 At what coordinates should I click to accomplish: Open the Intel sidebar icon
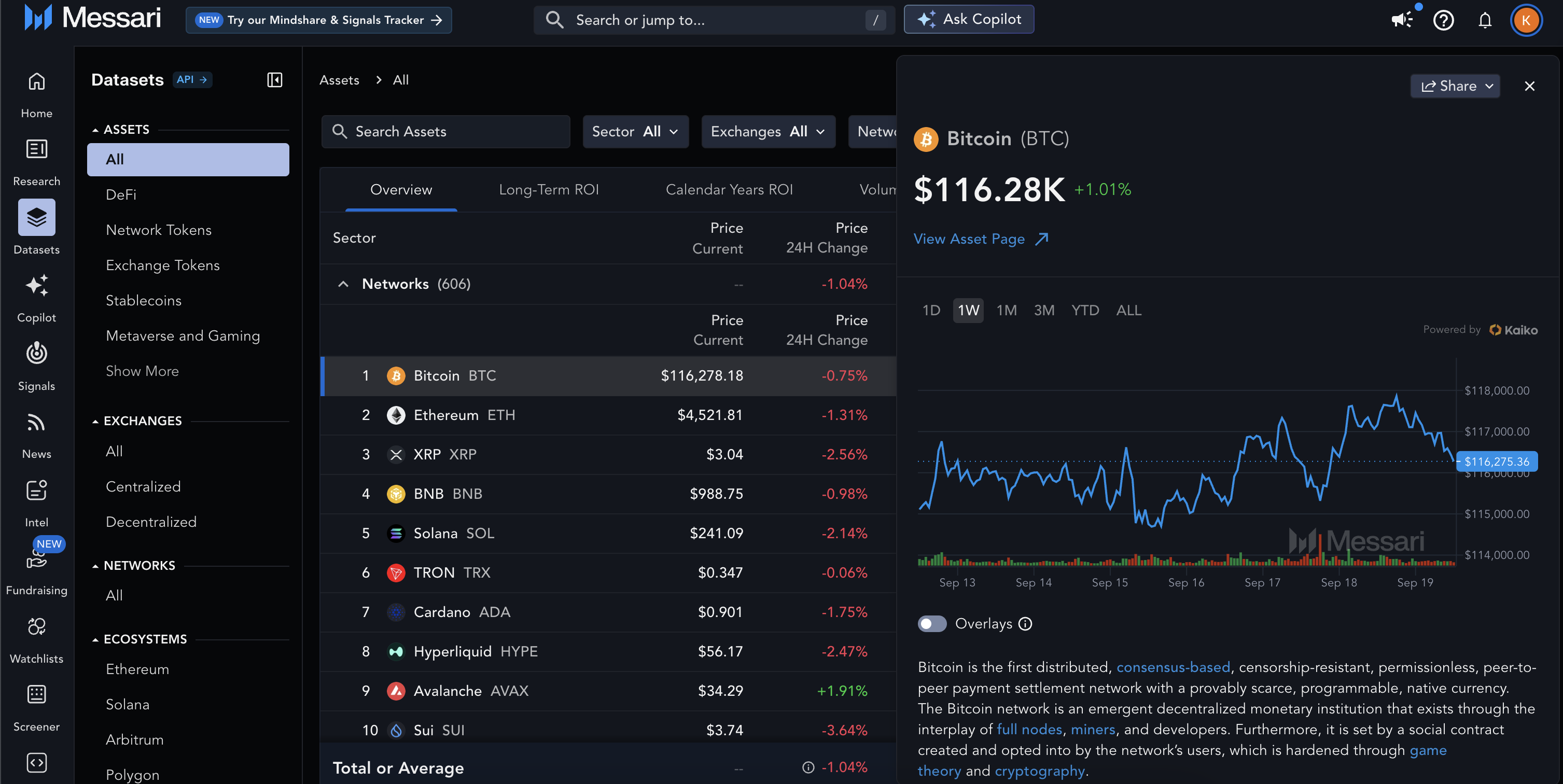[x=36, y=489]
